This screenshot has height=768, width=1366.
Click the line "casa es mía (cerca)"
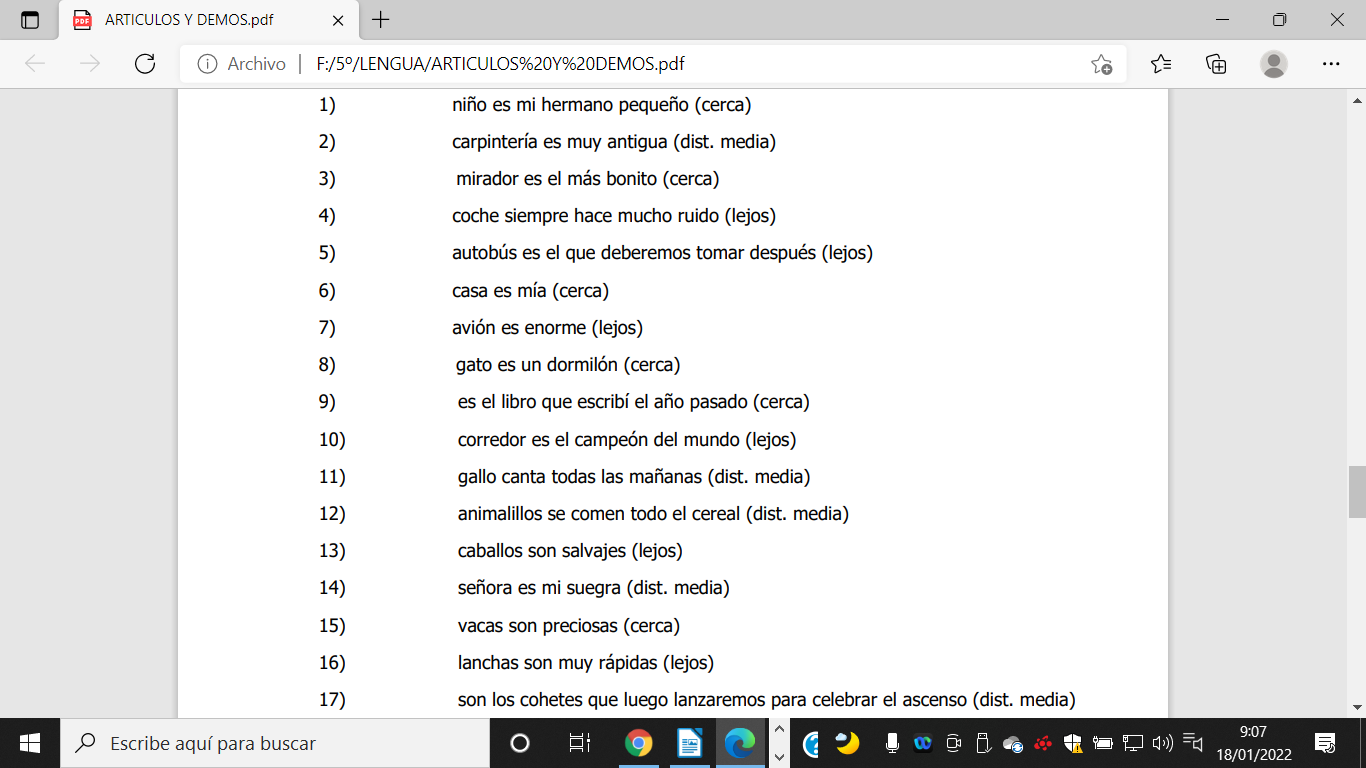tap(530, 291)
